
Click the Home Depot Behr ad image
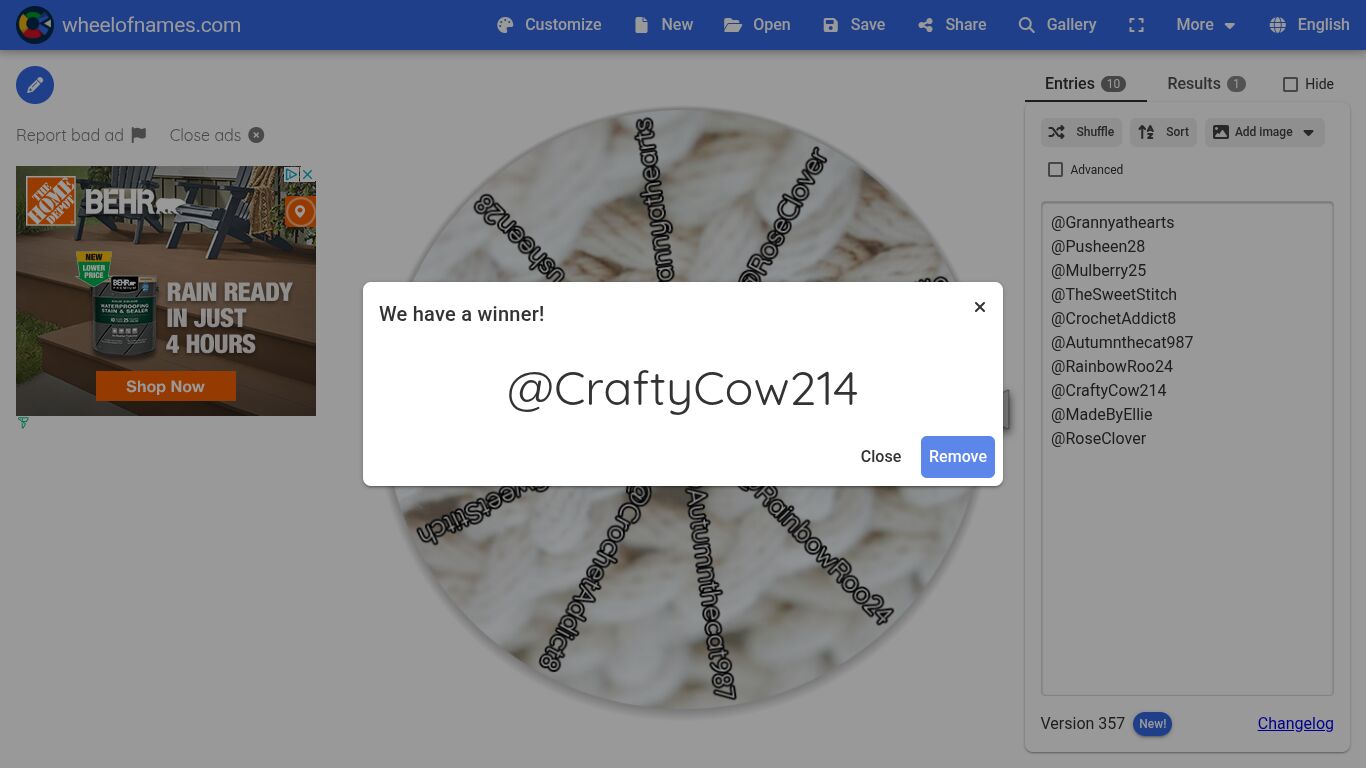(166, 291)
